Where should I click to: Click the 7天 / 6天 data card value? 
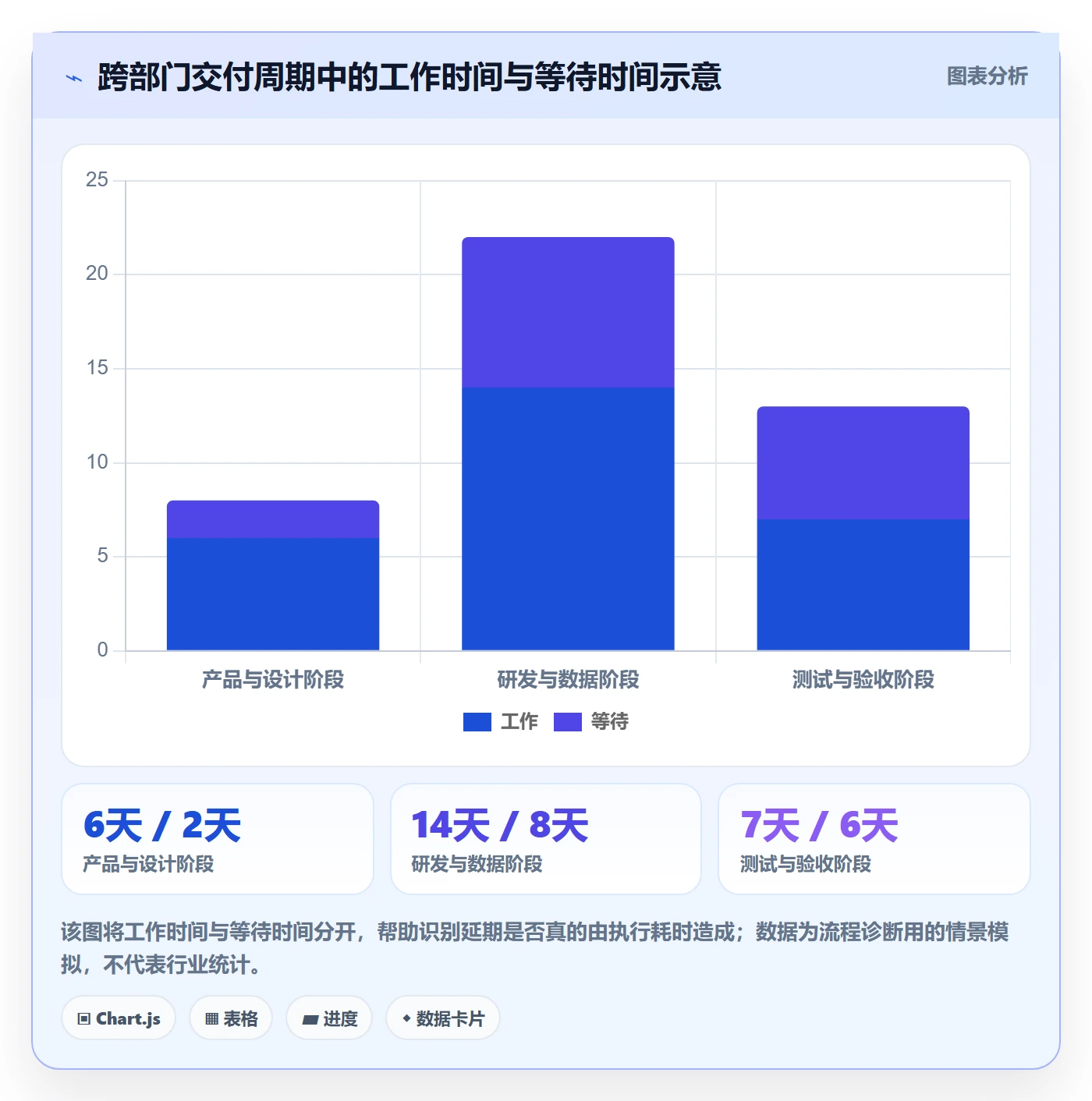click(819, 826)
